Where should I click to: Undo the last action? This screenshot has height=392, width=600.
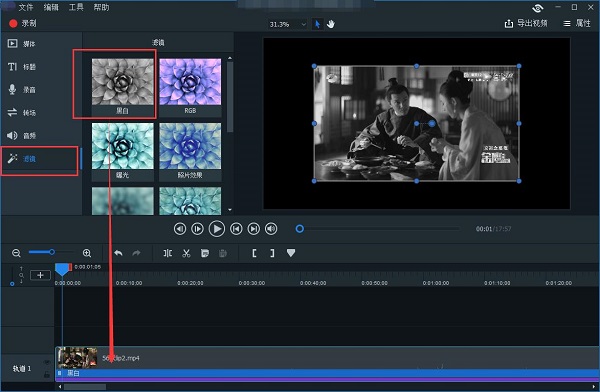[118, 253]
